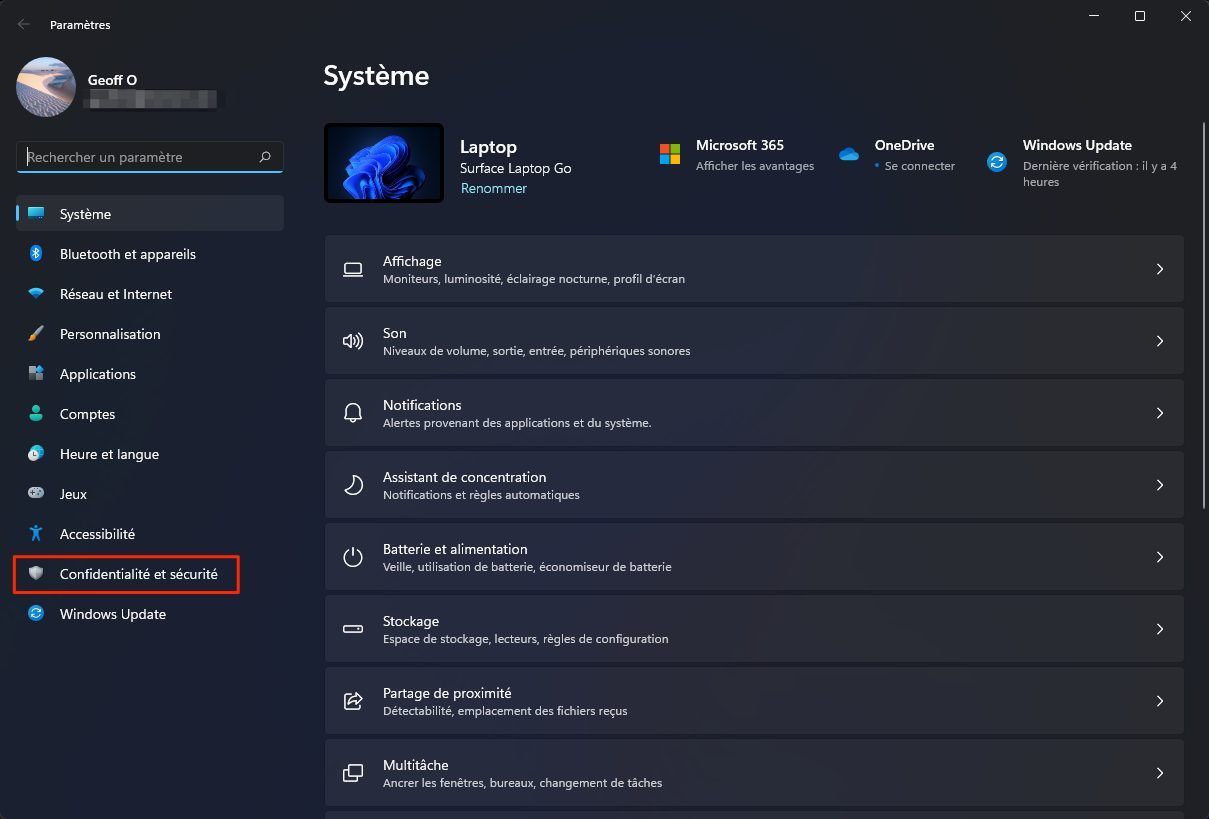Click the search magnifier icon

265,157
